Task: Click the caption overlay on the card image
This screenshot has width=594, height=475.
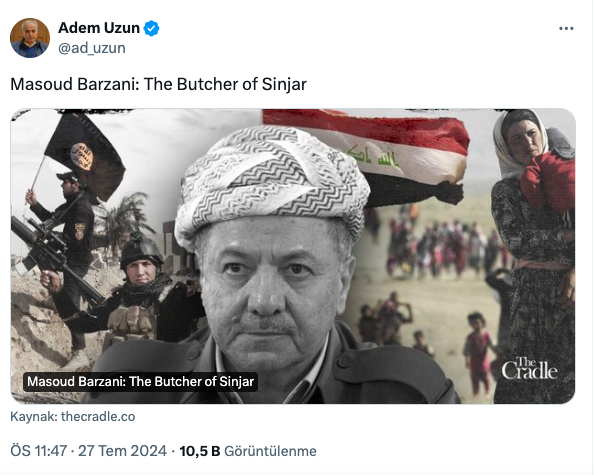Action: click(x=141, y=381)
